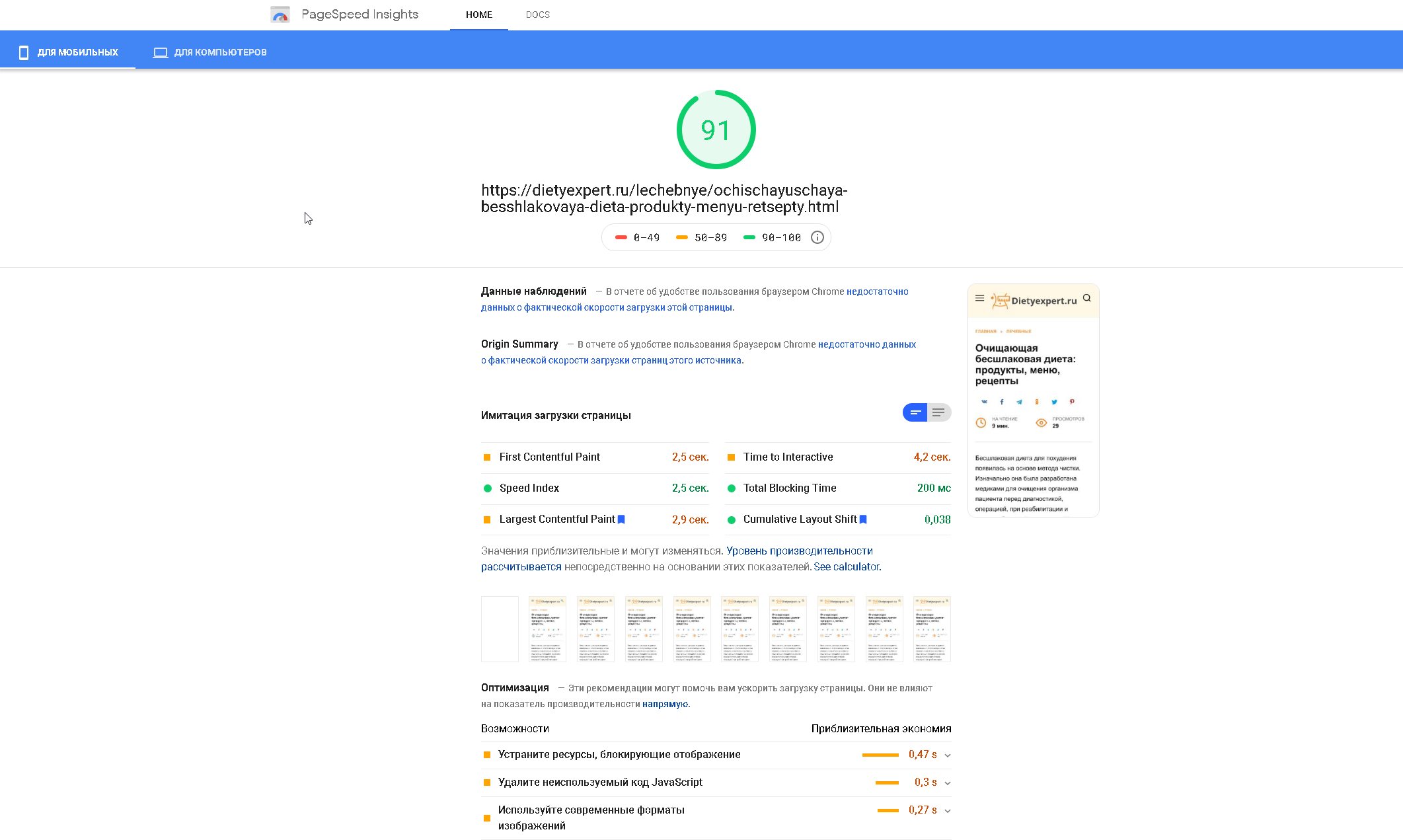Switch metrics to expanded description view
Screen dimensions: 1403x840
coord(938,412)
